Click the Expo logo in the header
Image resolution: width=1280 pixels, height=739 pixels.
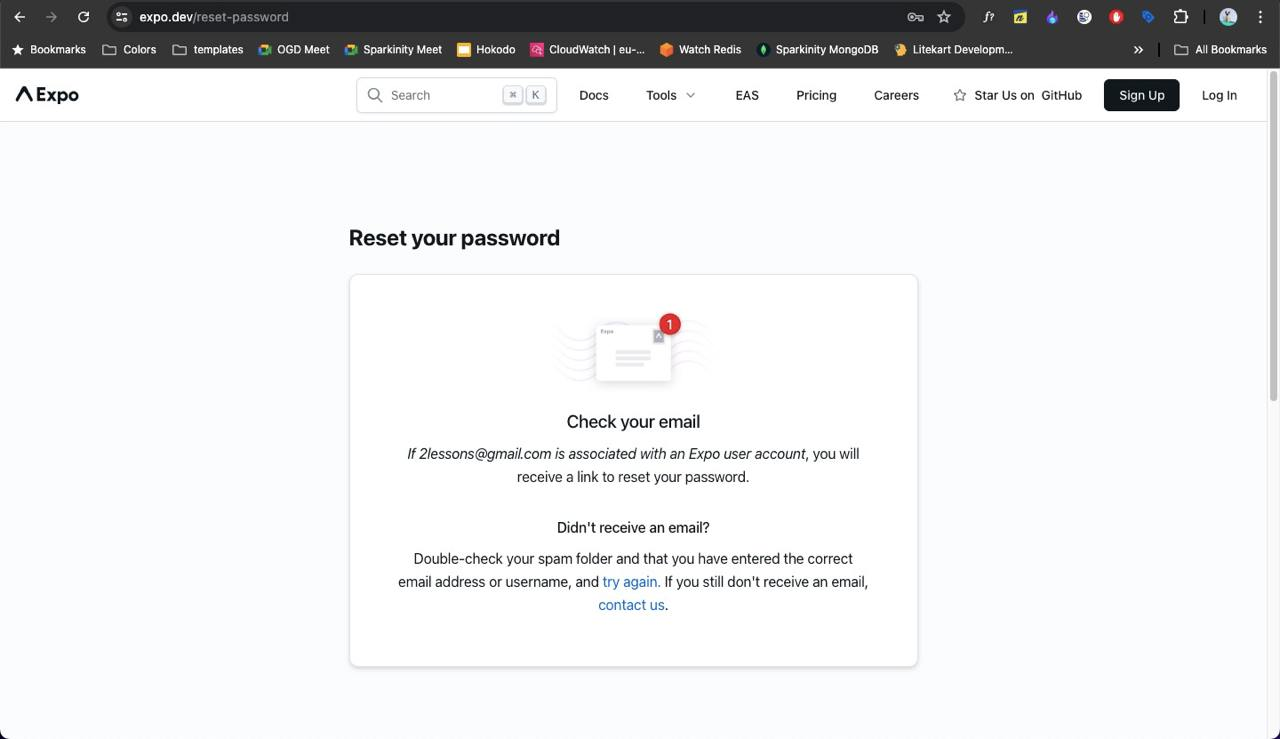pos(47,95)
